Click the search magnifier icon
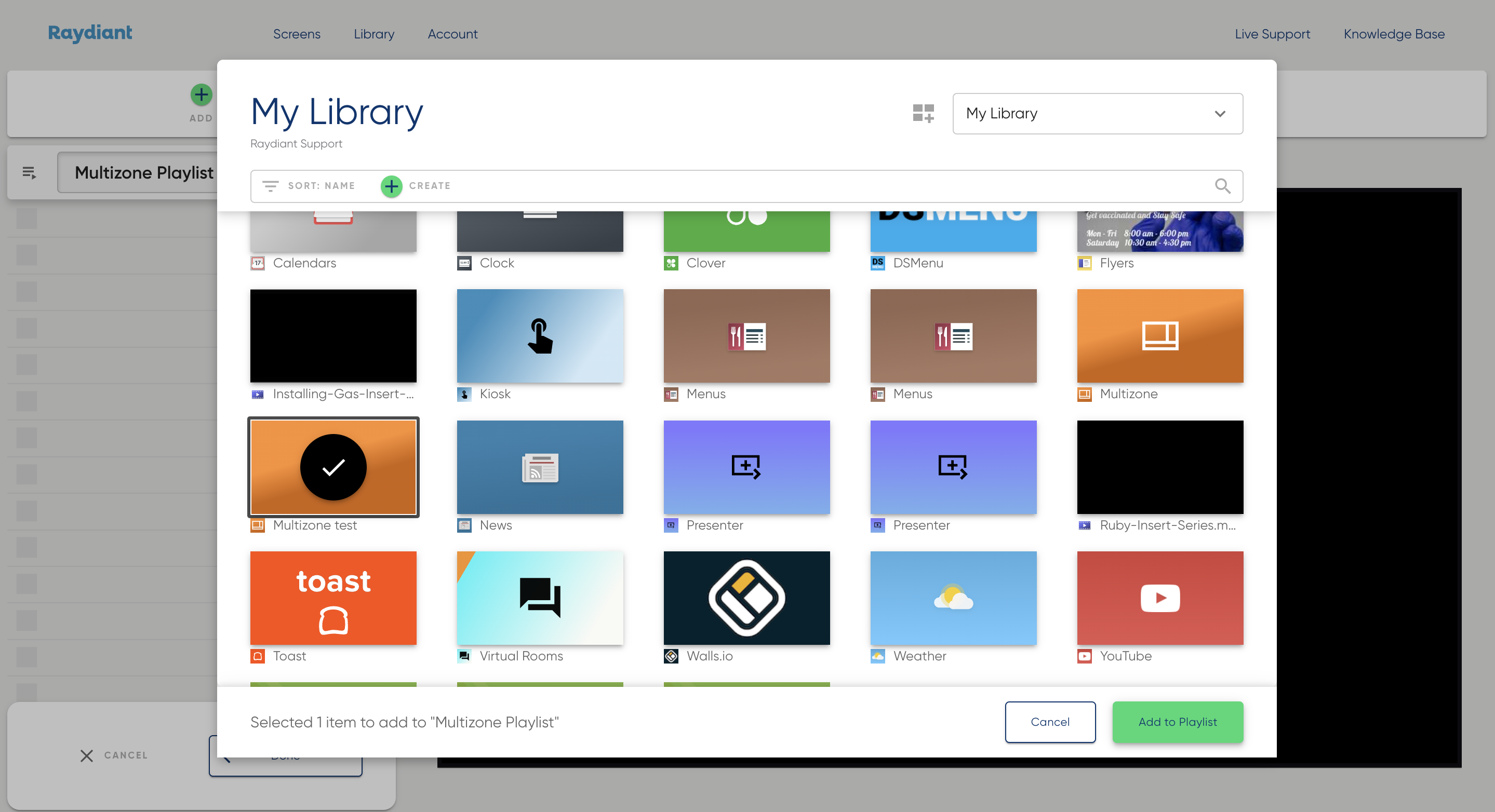This screenshot has height=812, width=1495. tap(1222, 186)
